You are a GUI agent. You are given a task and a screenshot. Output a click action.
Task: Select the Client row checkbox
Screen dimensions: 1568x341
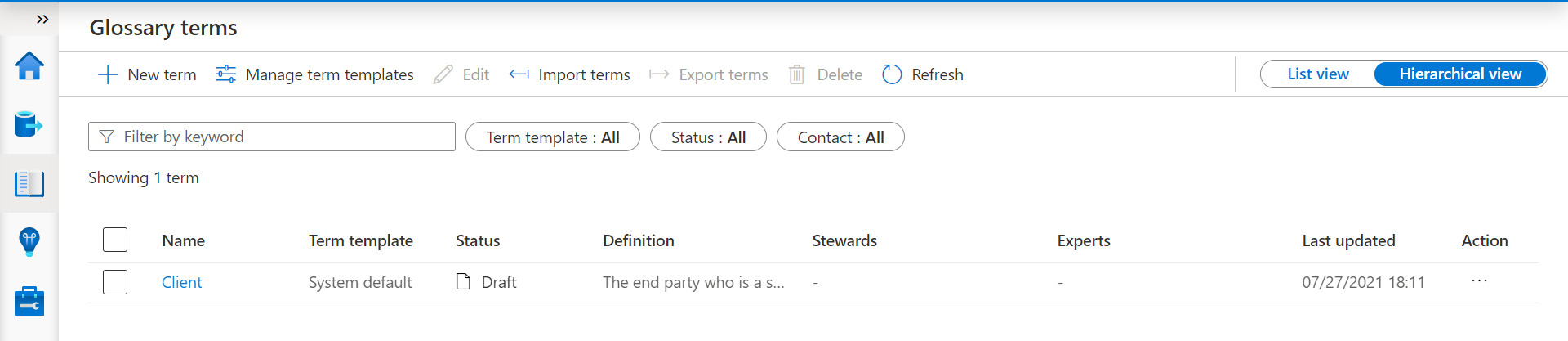[x=115, y=282]
